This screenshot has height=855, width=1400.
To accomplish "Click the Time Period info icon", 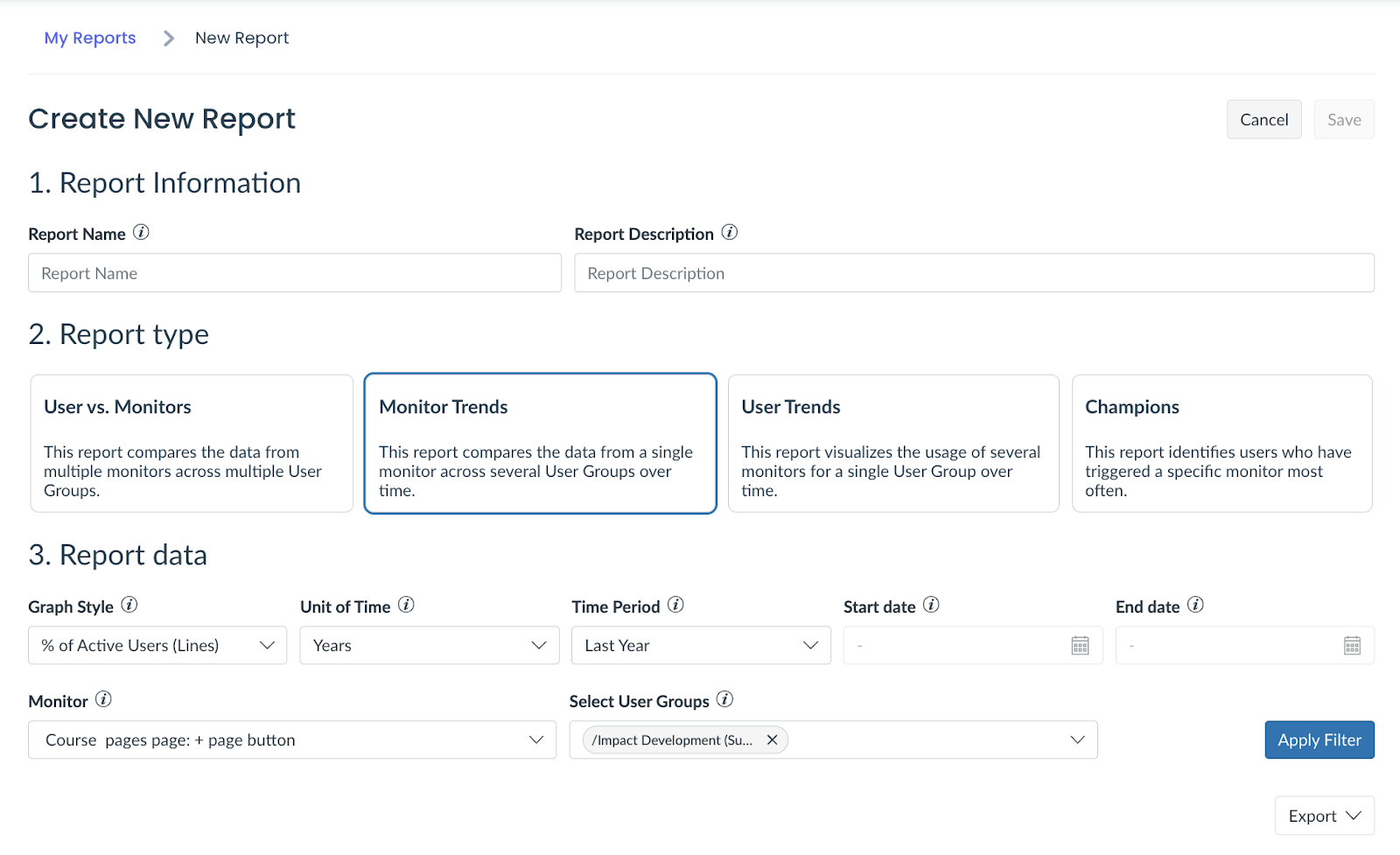I will click(x=675, y=605).
